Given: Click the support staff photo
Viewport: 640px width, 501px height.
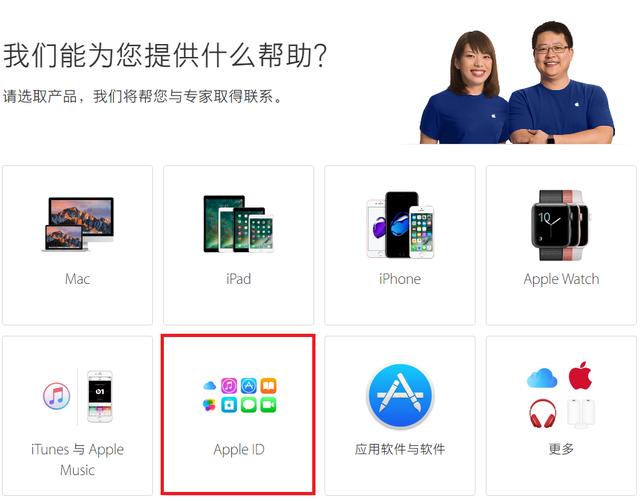Looking at the screenshot, I should coord(517,82).
